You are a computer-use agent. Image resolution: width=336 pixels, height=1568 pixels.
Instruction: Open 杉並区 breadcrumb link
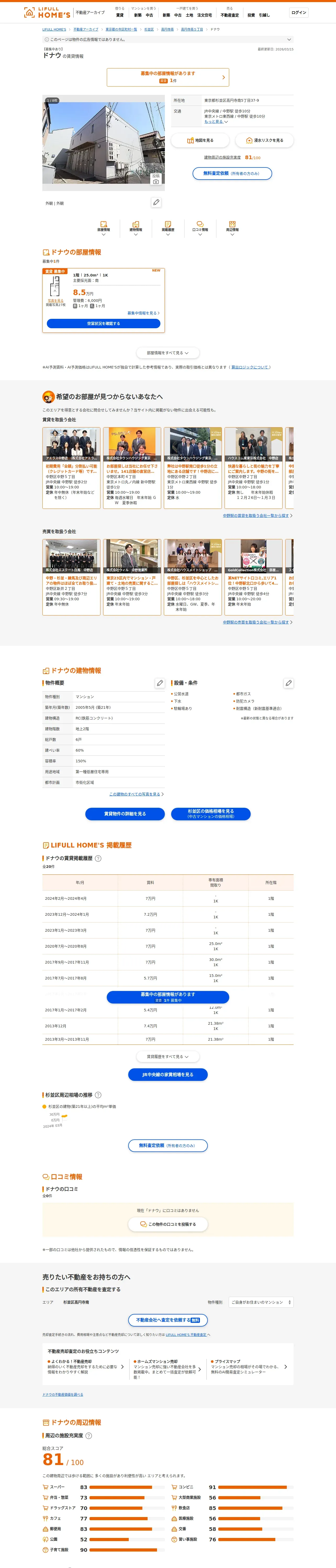click(x=149, y=29)
